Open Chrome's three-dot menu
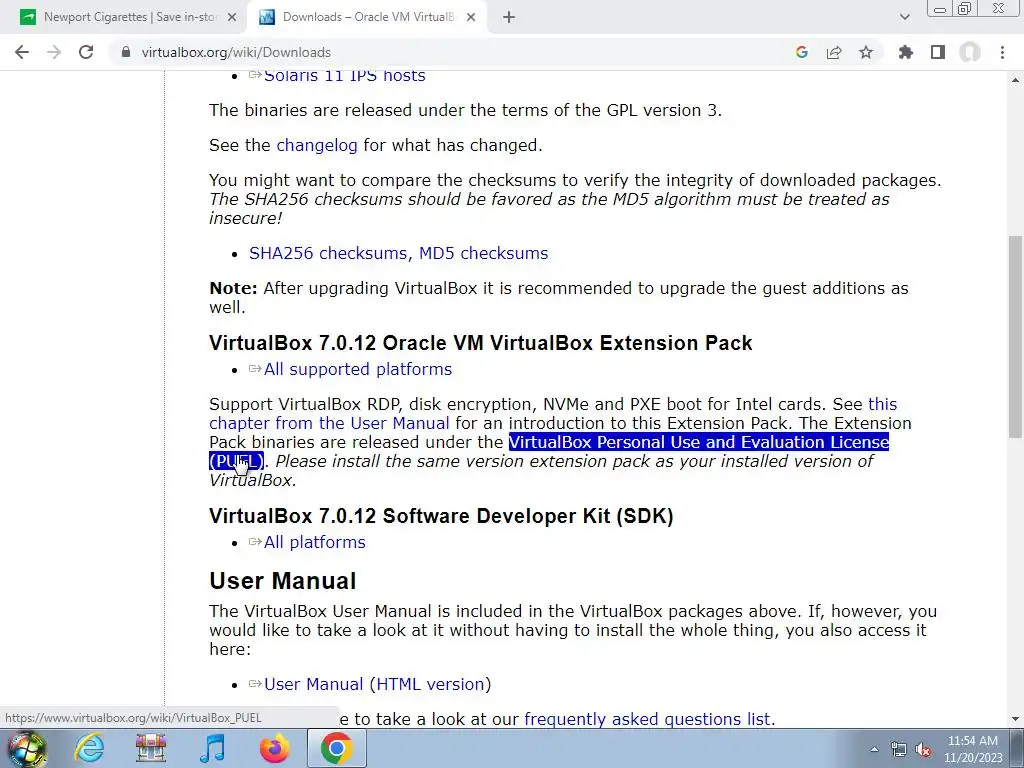This screenshot has height=768, width=1024. click(1002, 52)
